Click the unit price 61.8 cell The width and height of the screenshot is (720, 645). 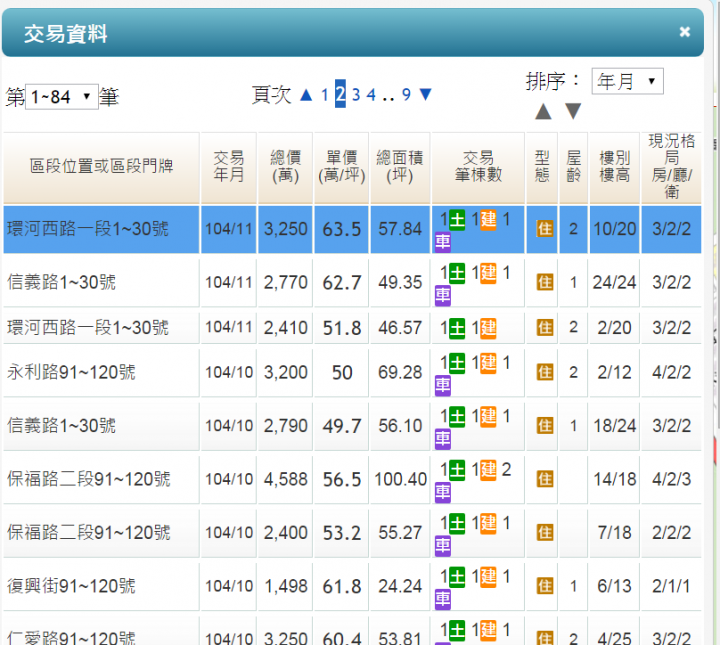(x=342, y=586)
